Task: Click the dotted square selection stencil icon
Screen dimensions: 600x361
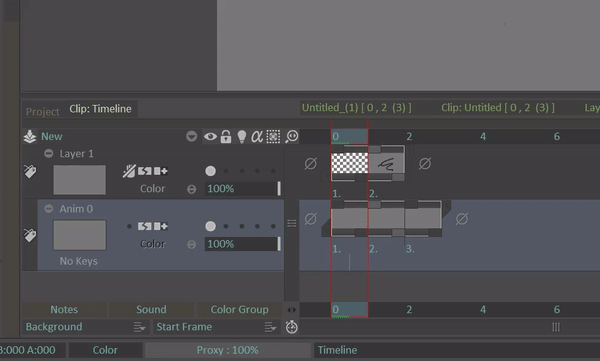Action: coord(273,137)
